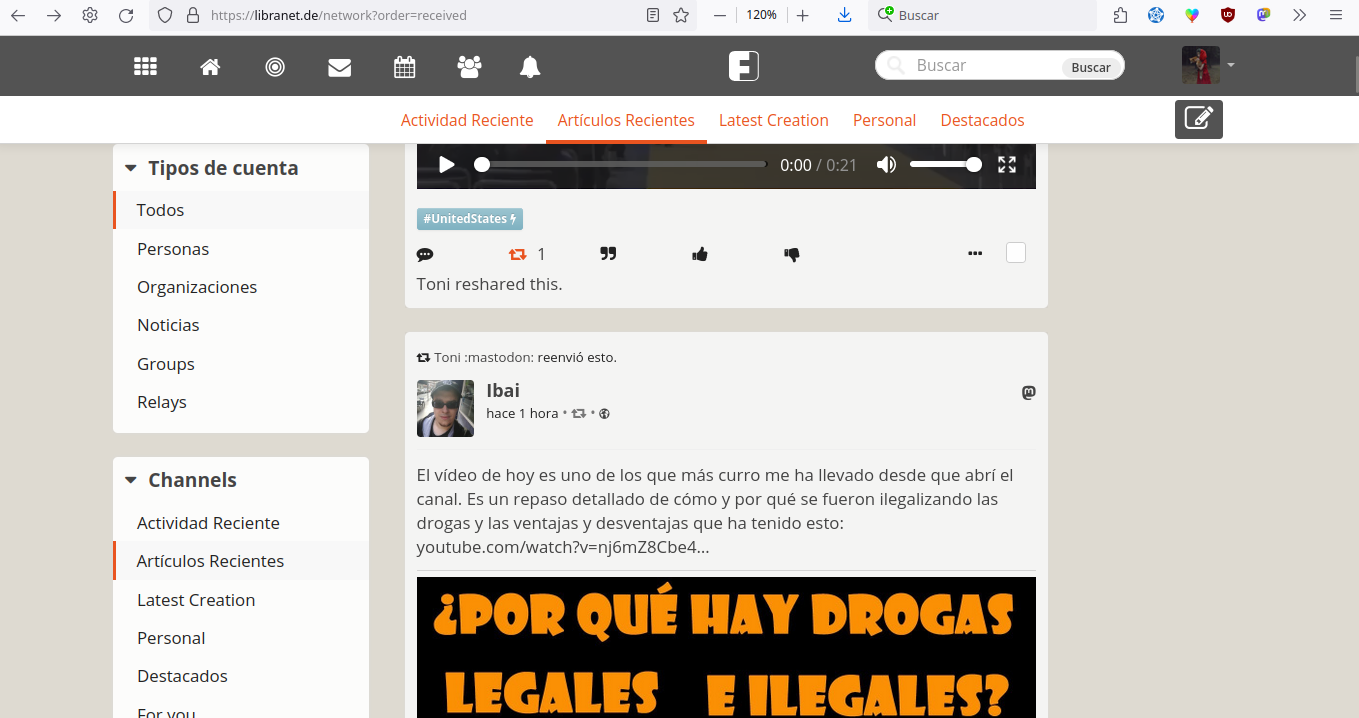Switch to the Latest Creation tab
Image resolution: width=1359 pixels, height=718 pixels.
tap(773, 120)
